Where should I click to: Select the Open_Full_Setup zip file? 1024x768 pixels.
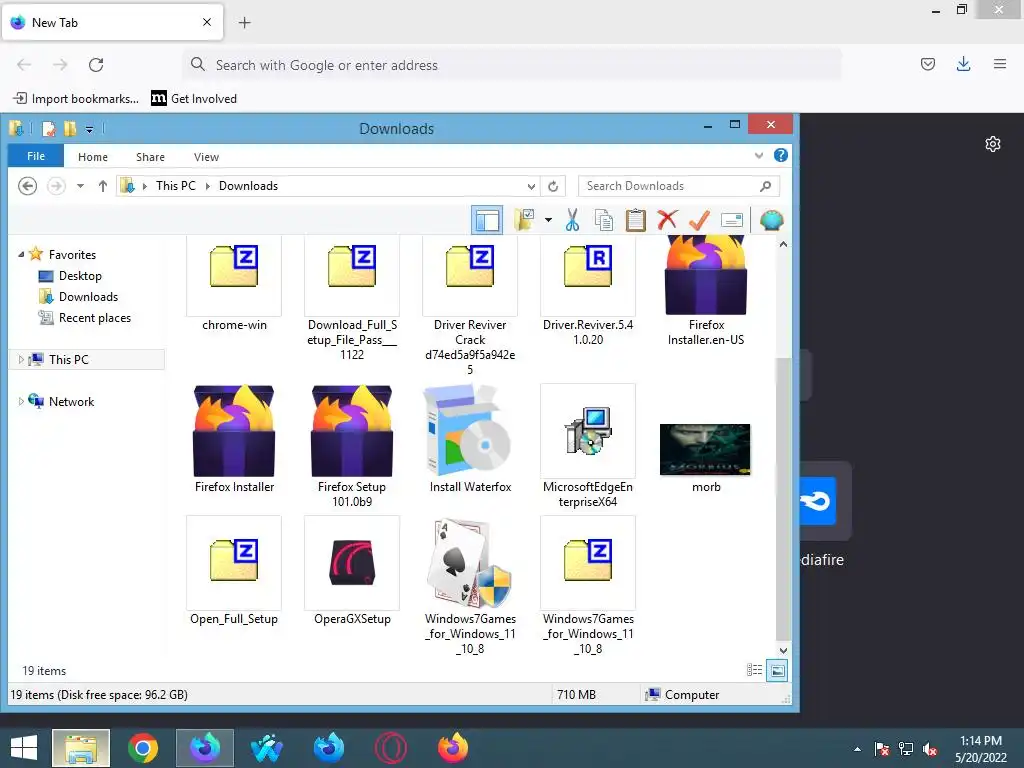click(234, 571)
